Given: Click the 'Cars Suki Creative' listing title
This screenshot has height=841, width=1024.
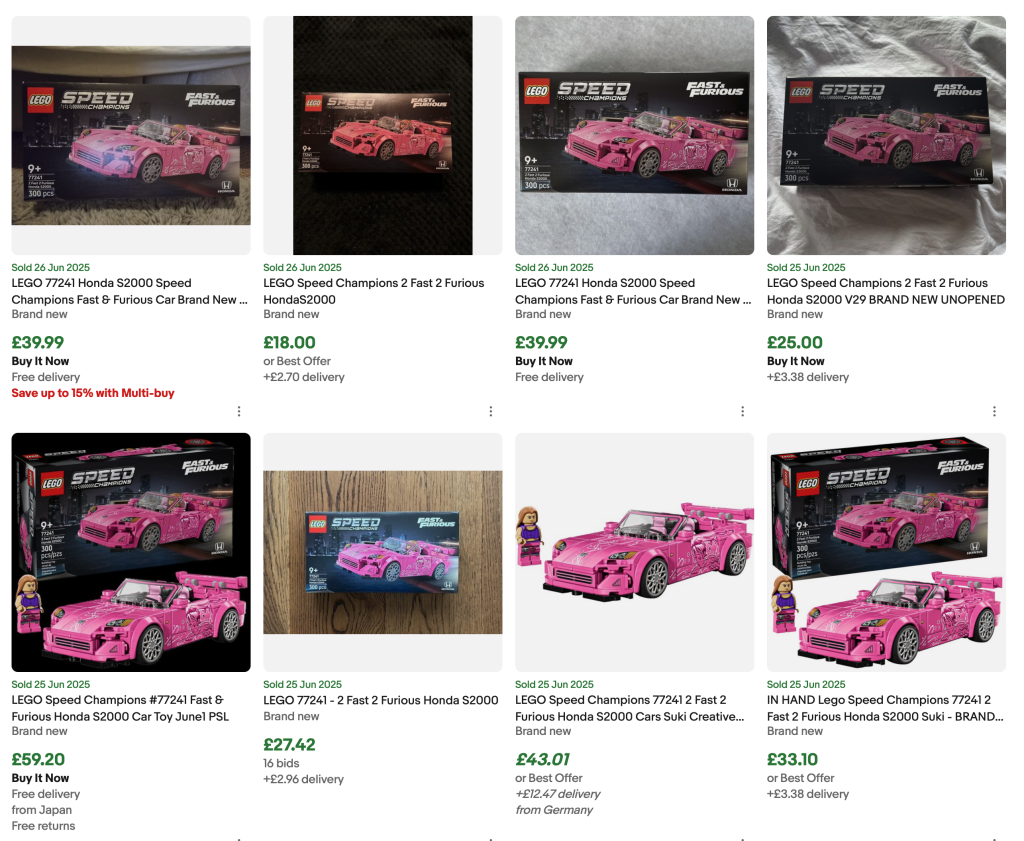Looking at the screenshot, I should 629,708.
